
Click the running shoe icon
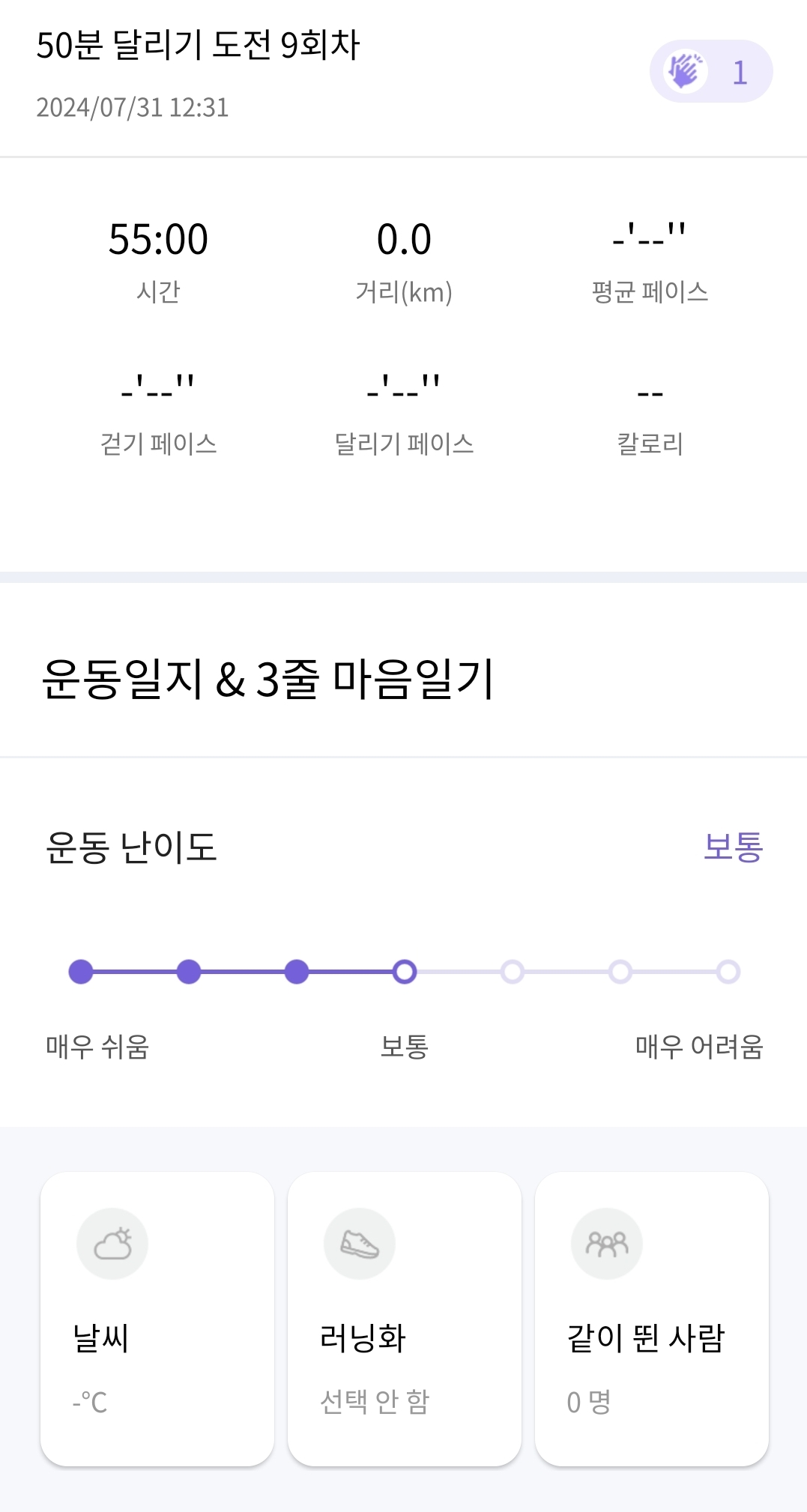pos(360,1244)
